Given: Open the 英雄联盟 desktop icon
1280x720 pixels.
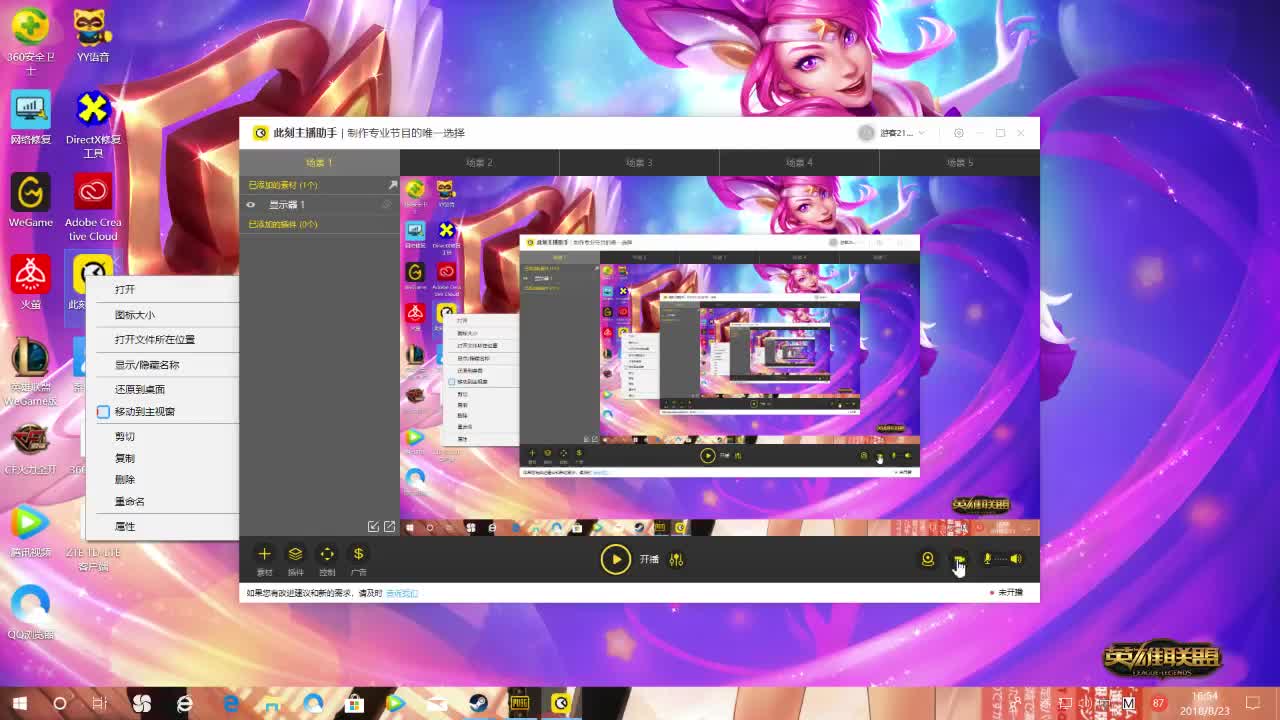Looking at the screenshot, I should pyautogui.click(x=30, y=372).
